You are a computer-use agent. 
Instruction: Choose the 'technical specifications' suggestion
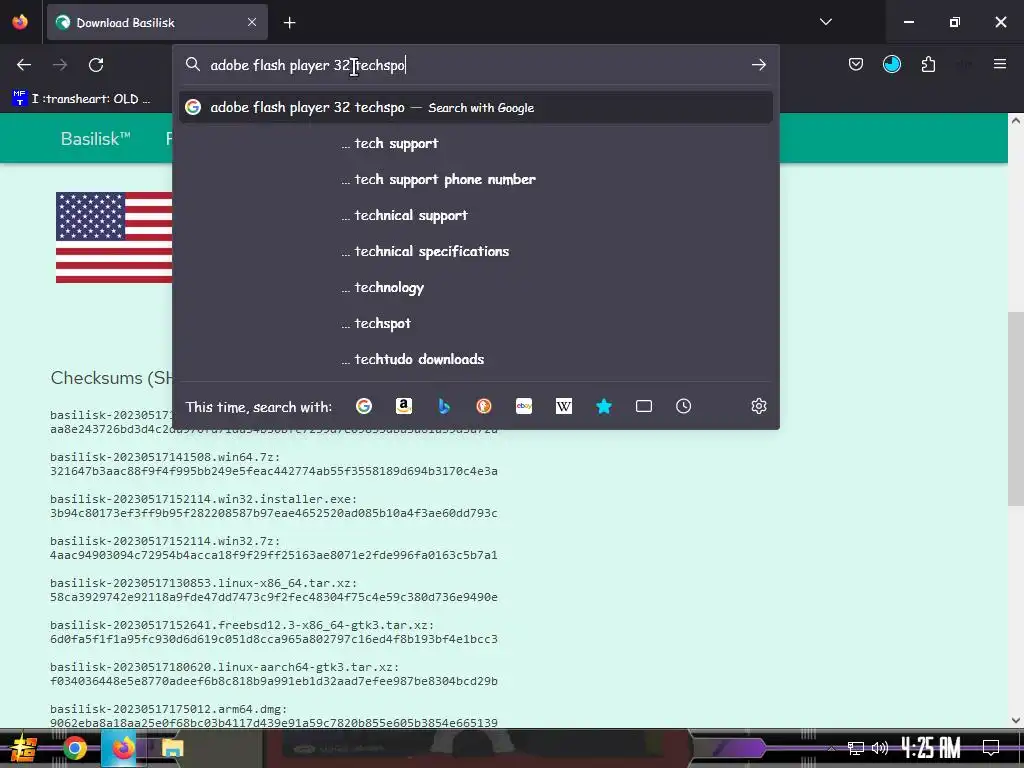tap(475, 251)
